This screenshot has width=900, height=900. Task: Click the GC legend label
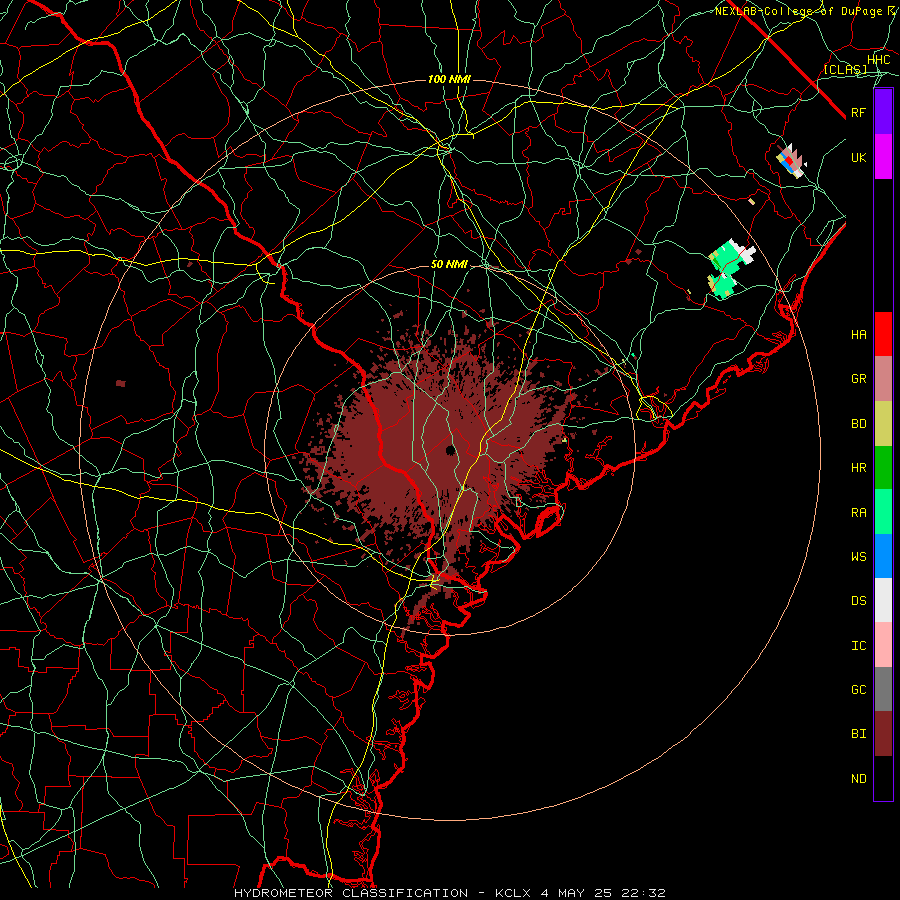[x=858, y=690]
